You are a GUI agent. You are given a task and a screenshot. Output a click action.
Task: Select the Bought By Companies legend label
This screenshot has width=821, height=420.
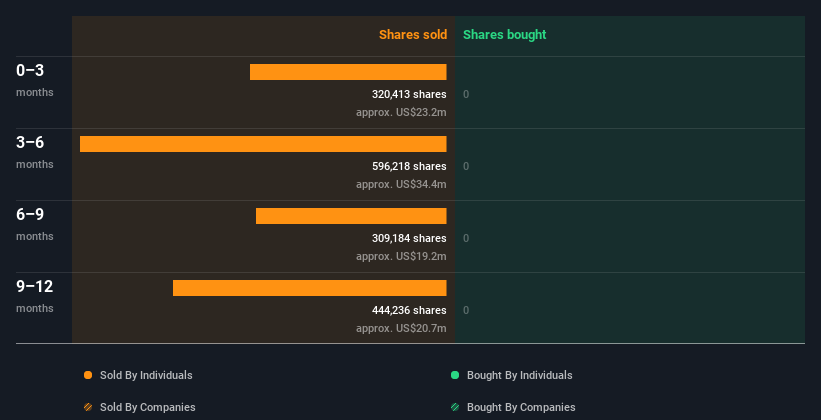pos(521,407)
